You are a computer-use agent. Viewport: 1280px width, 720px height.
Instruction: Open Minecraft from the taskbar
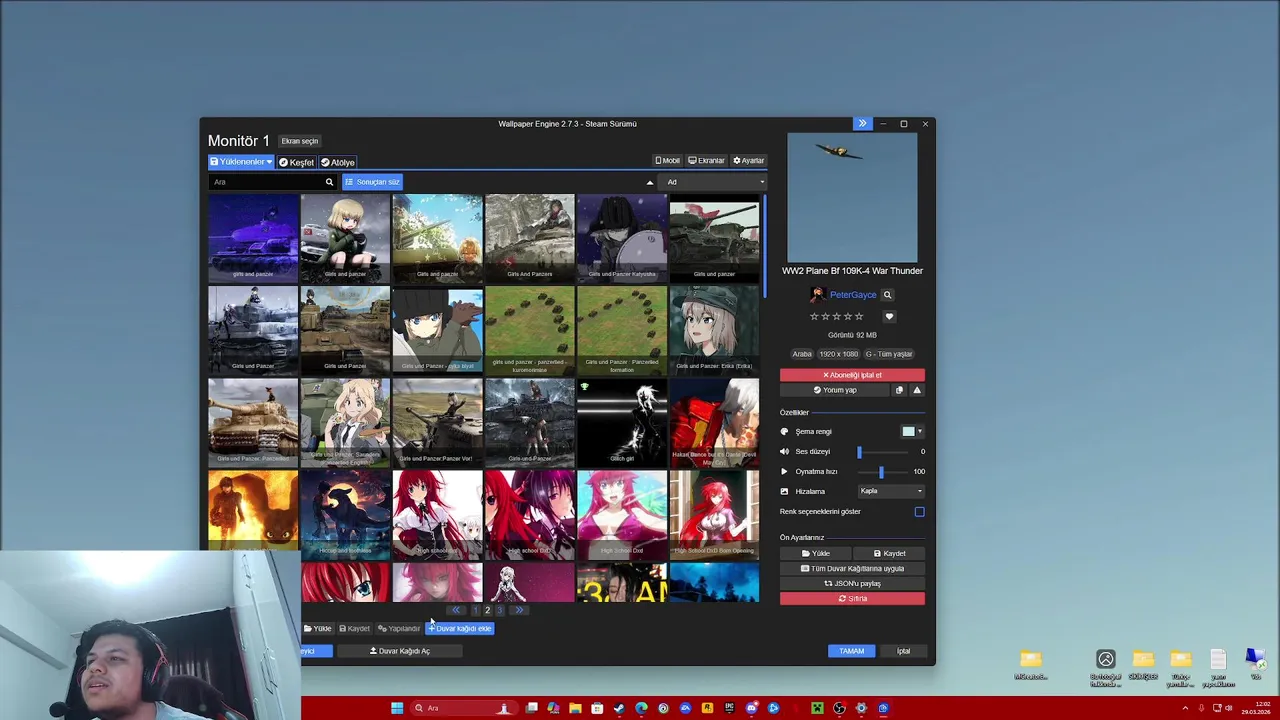817,708
